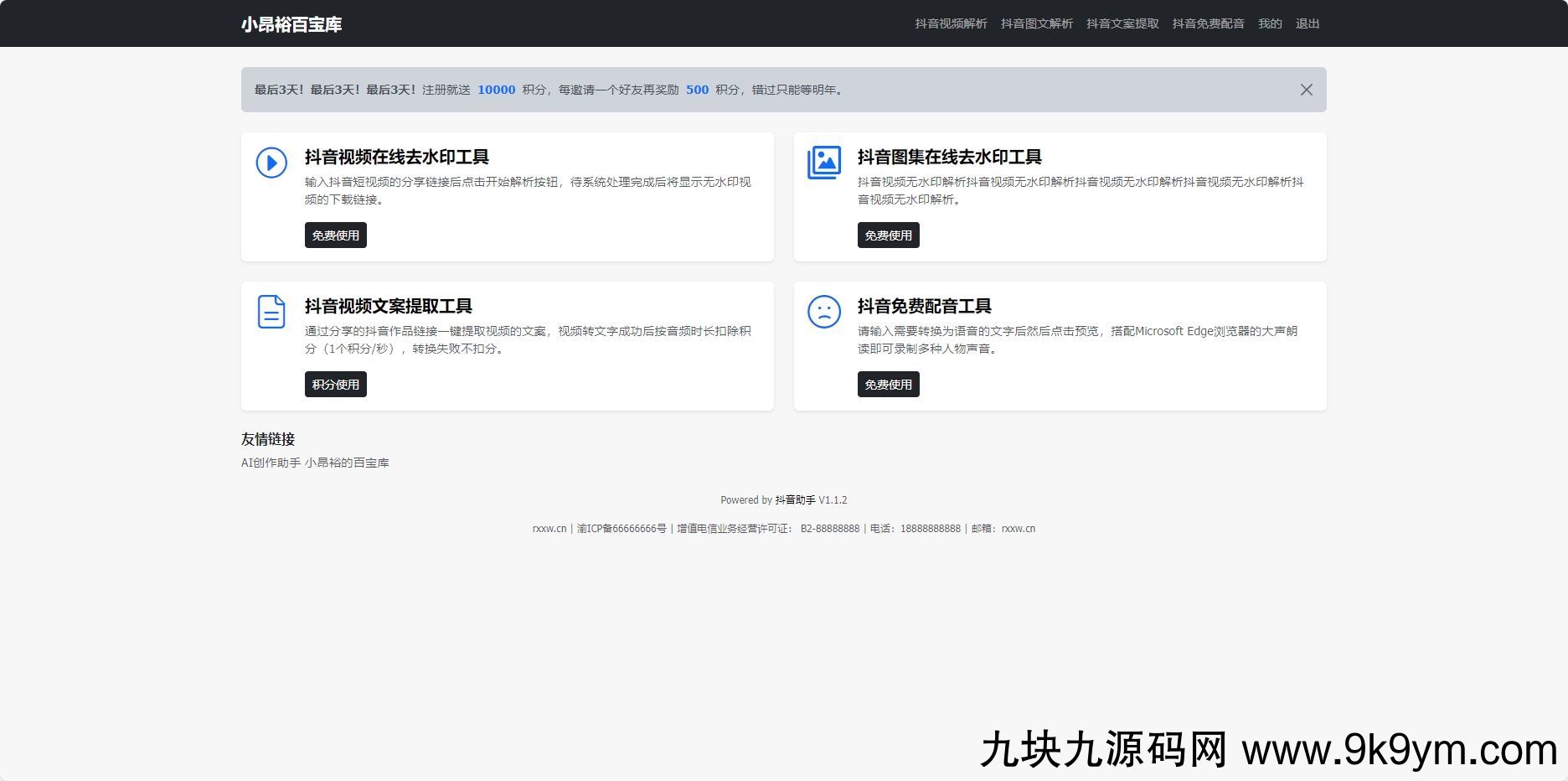
Task: Select 抖音免费配音 in the top menu
Action: coord(1208,23)
